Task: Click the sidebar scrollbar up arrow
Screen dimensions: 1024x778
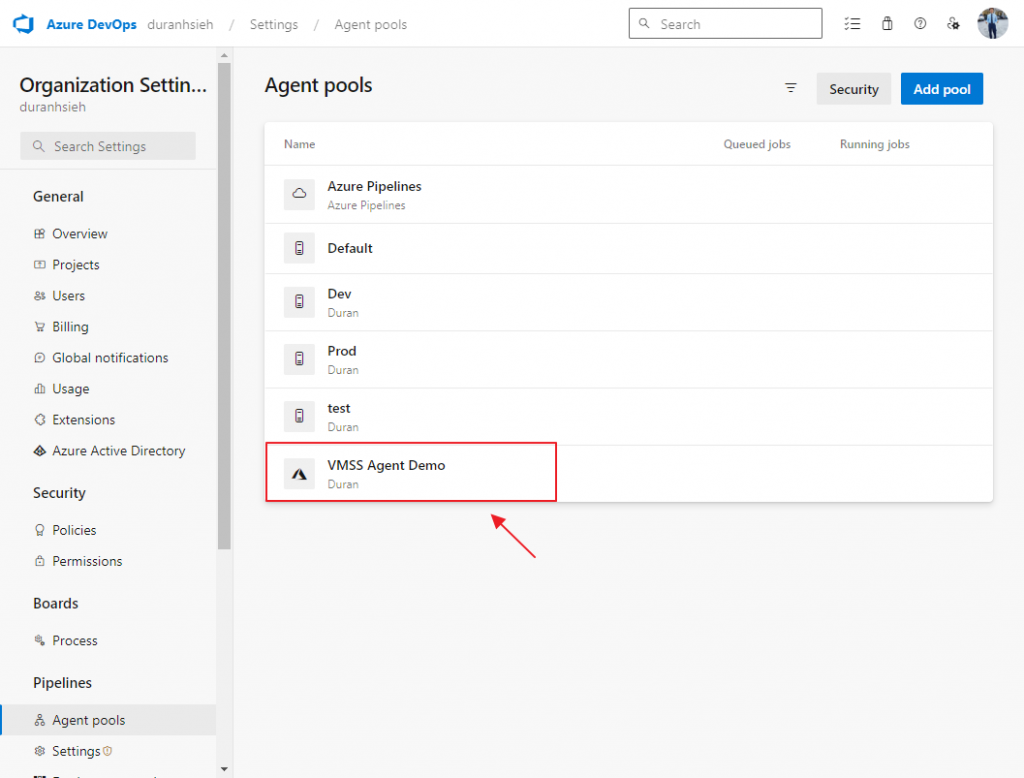Action: 224,56
